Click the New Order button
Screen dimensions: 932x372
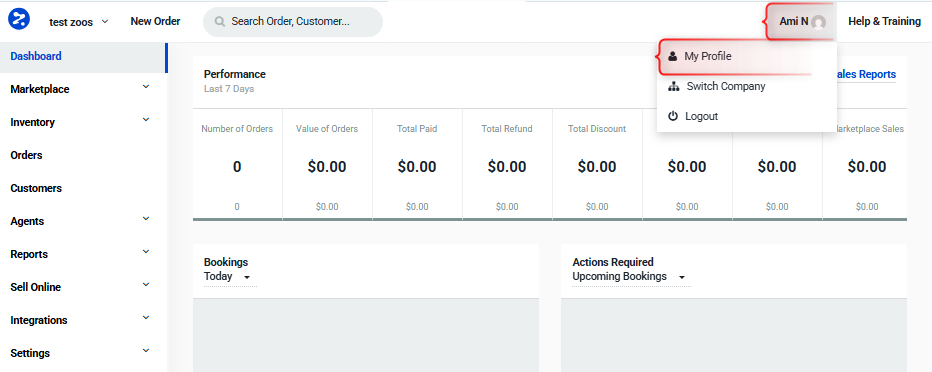point(155,21)
